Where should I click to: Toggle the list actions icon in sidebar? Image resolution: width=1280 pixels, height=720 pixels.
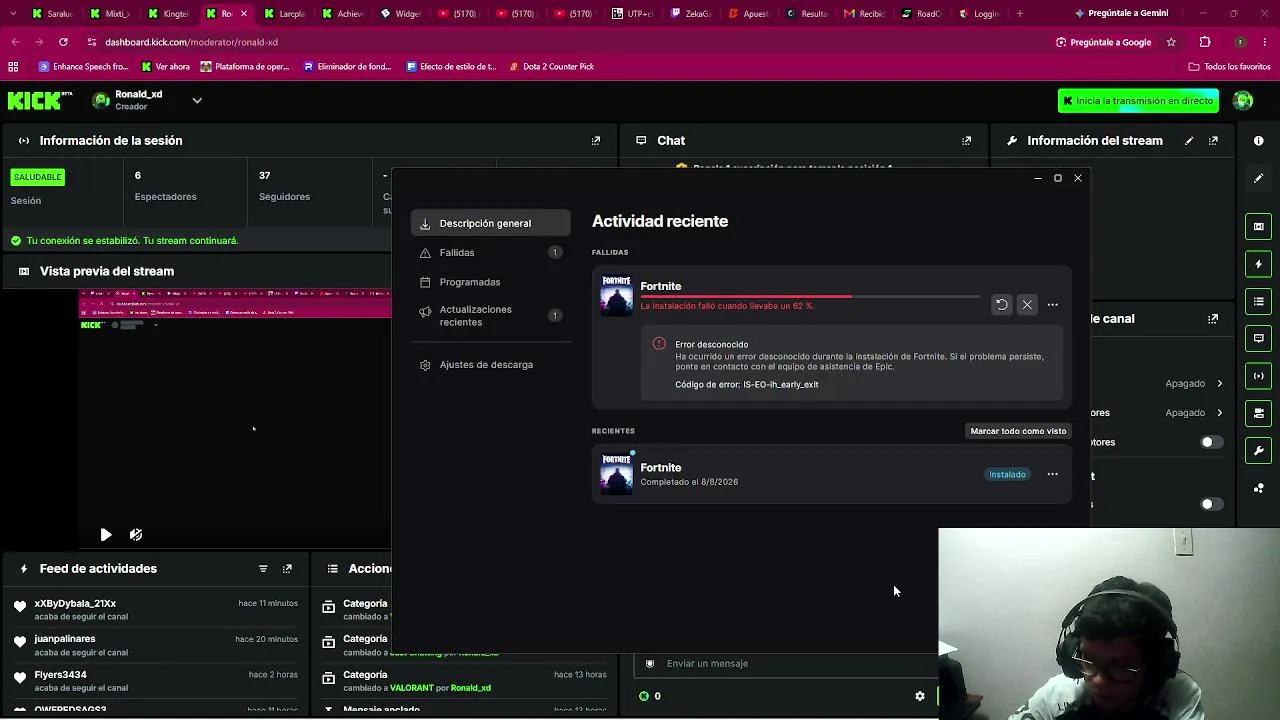click(1258, 301)
